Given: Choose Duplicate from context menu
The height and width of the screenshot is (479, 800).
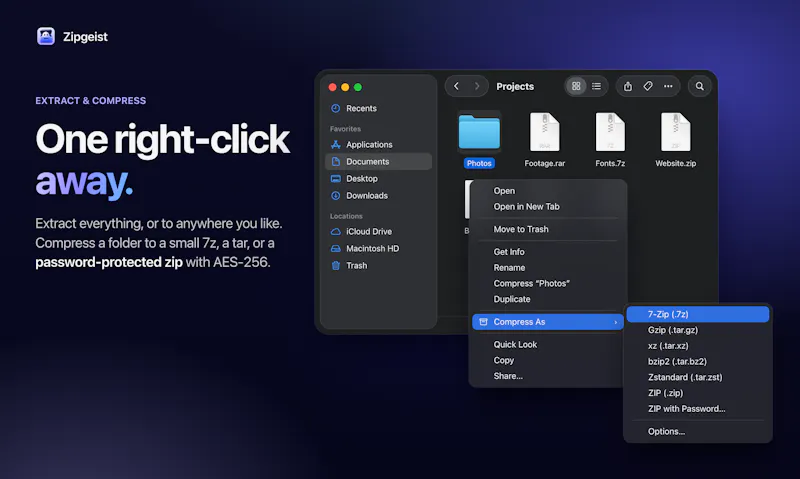Looking at the screenshot, I should (547, 299).
